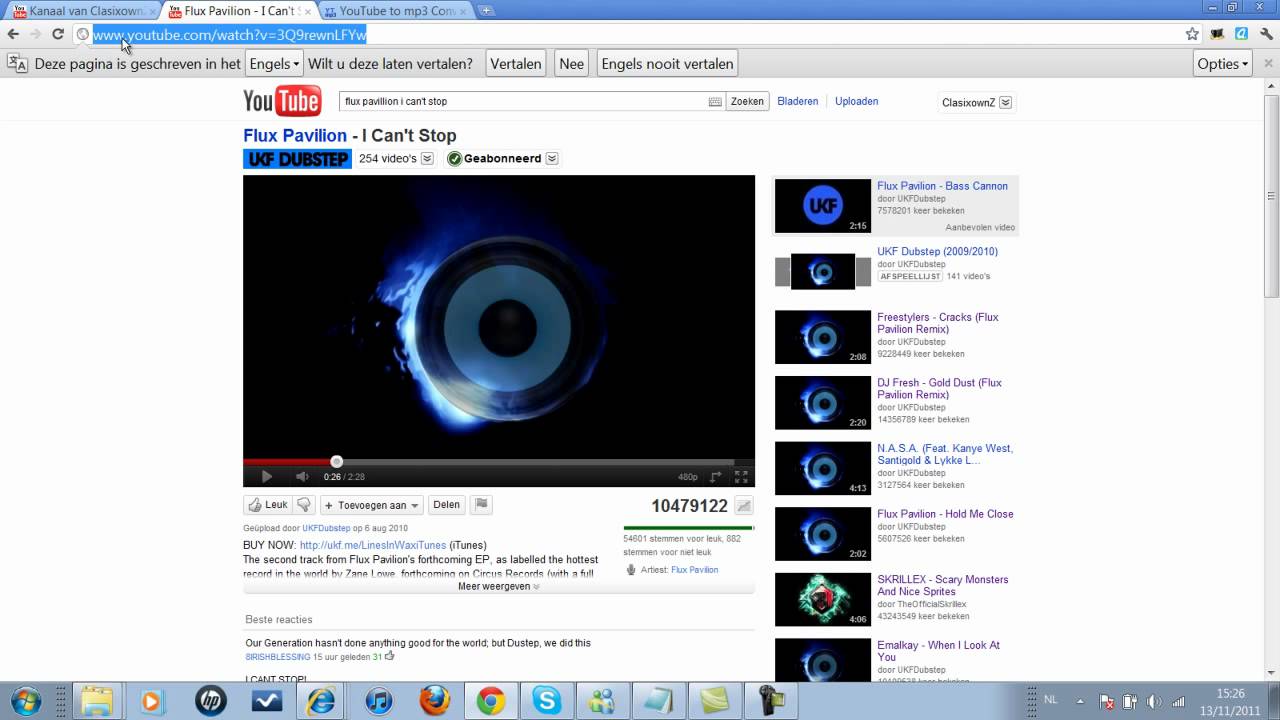Toggle the Geabonneerd subscription button
Screen dimensions: 1280x720
pyautogui.click(x=494, y=158)
